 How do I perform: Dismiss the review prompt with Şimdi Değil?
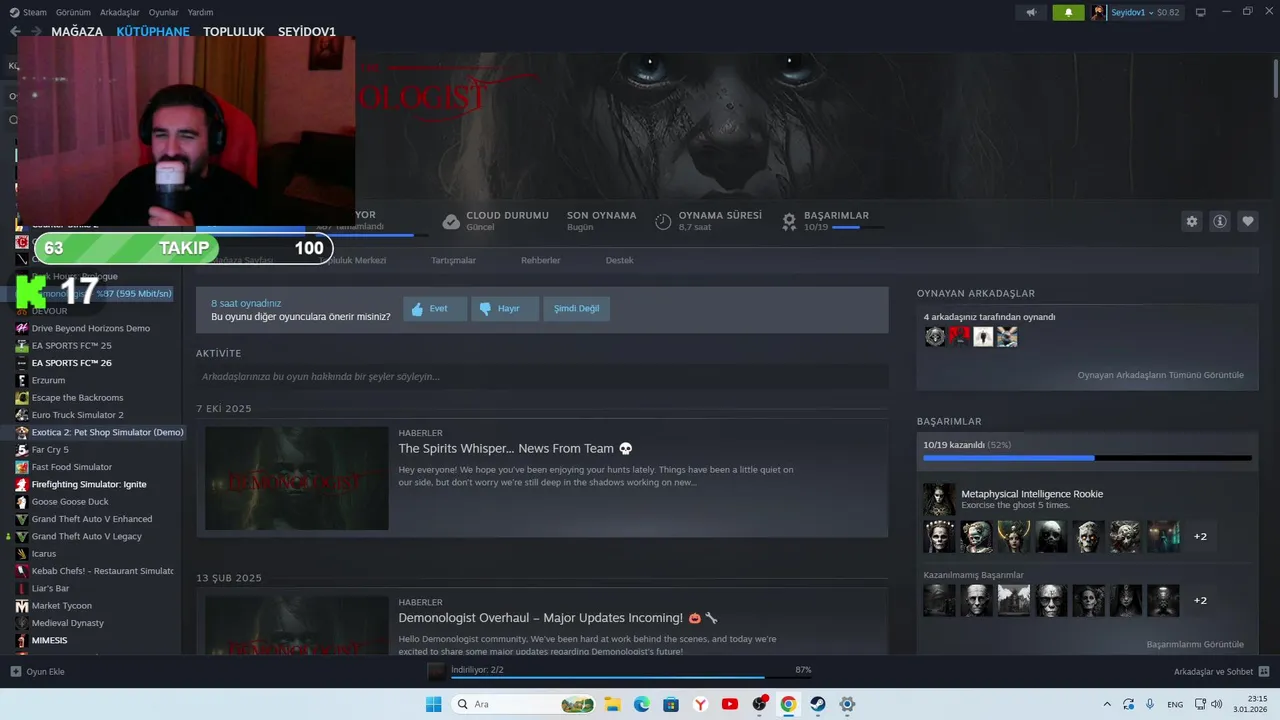point(577,309)
